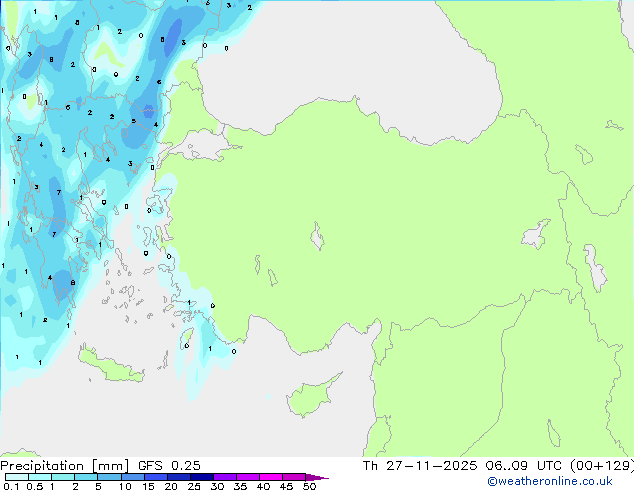
Task: Click the '0.5' legend value
Action: (35, 486)
